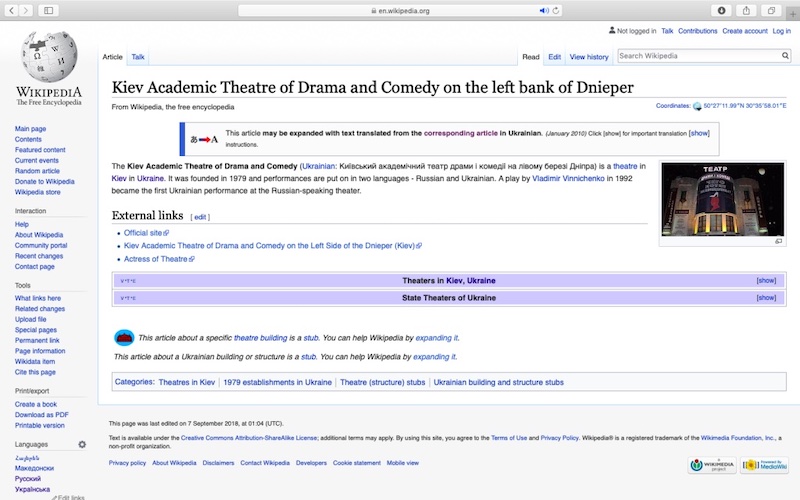The height and width of the screenshot is (500, 800).
Task: Click the search magnifier icon
Action: 785,56
